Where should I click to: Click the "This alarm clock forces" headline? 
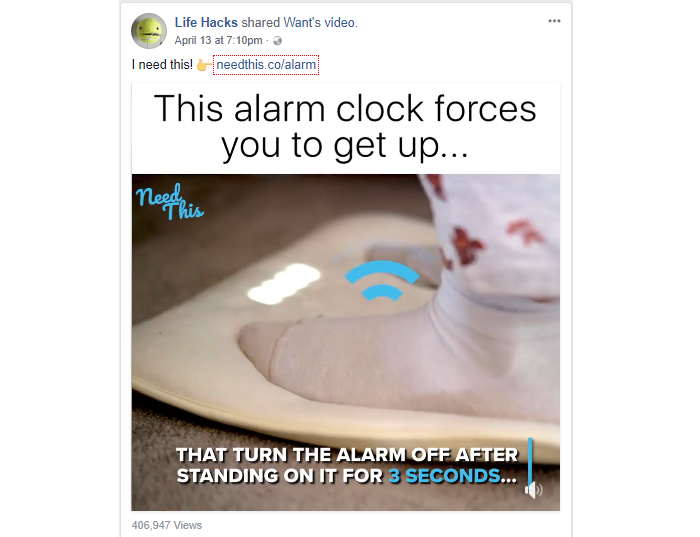pyautogui.click(x=345, y=108)
